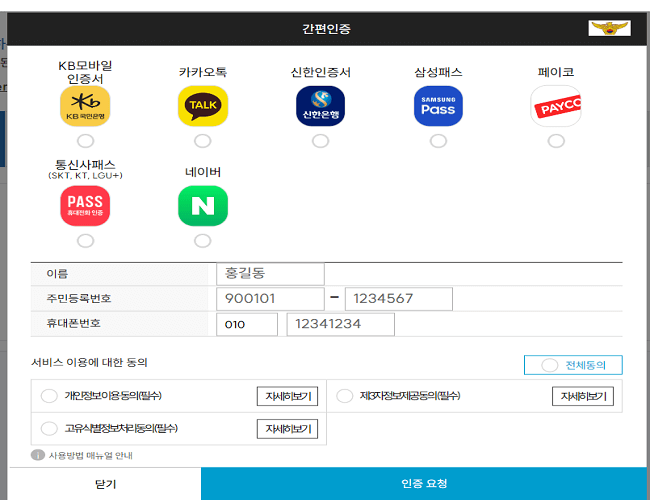Focus the 이름 input field
The height and width of the screenshot is (500, 650).
270,274
